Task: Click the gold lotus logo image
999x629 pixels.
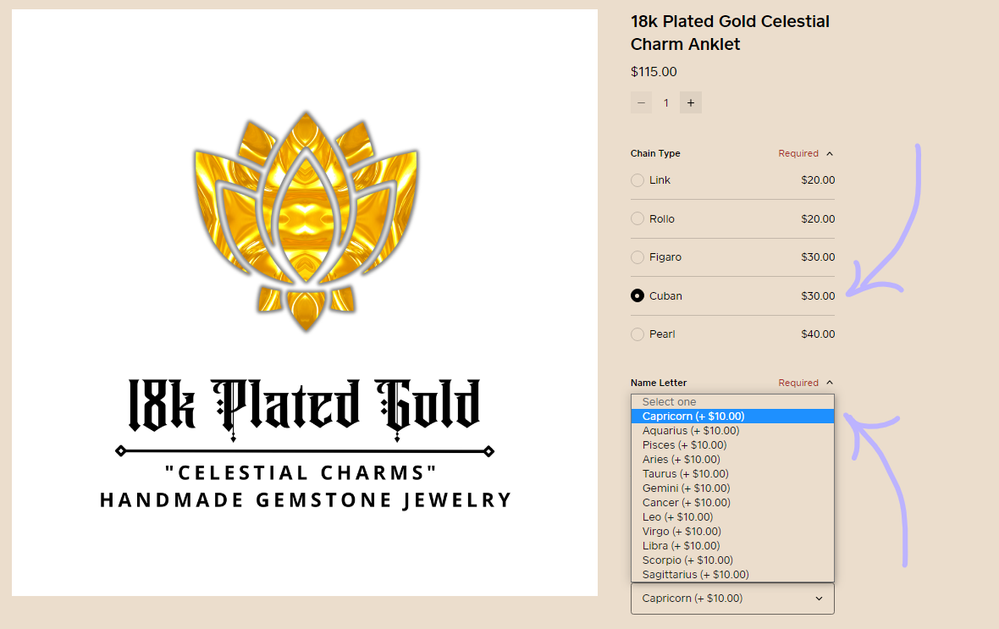Action: tap(304, 220)
